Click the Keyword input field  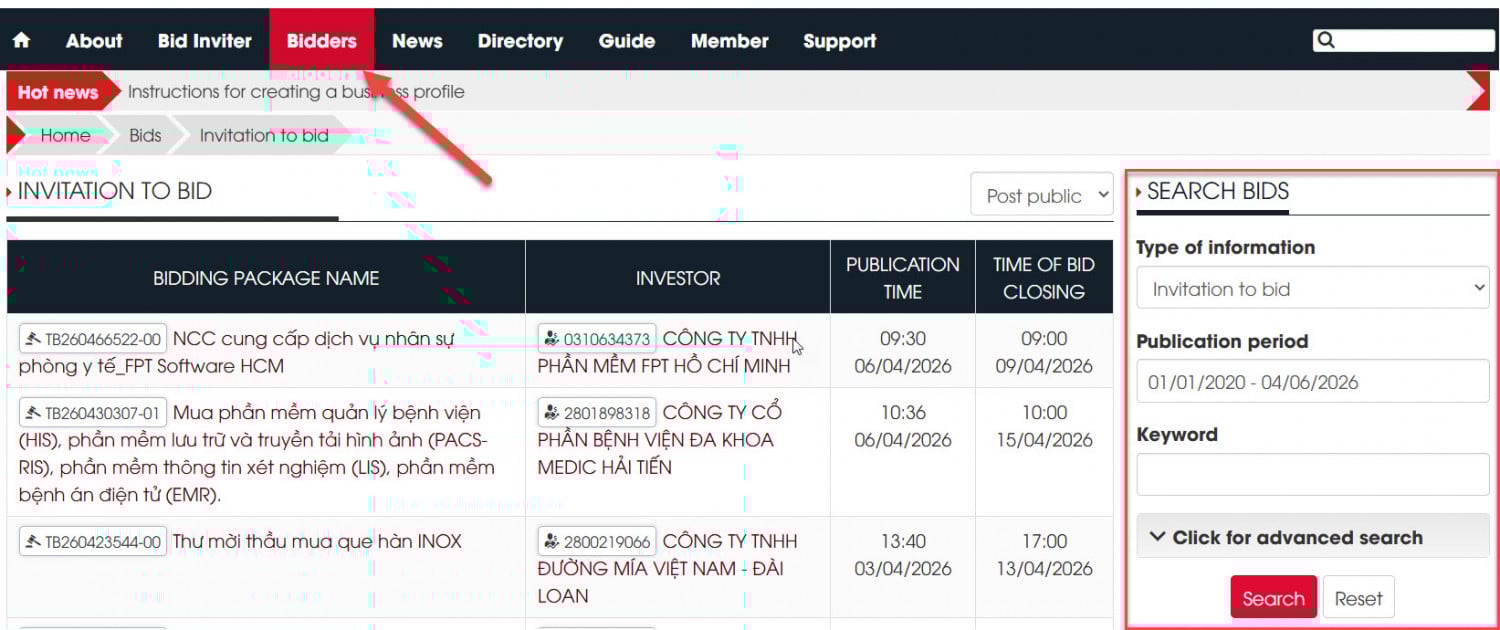(1312, 475)
